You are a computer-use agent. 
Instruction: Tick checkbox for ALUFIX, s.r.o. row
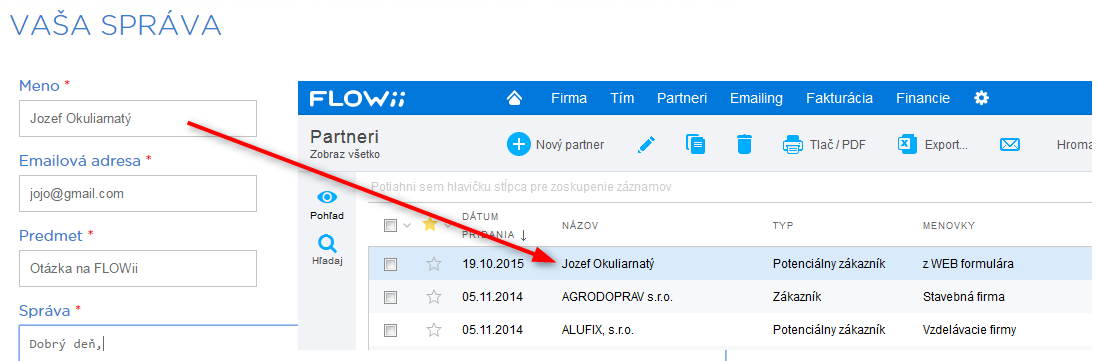point(390,330)
